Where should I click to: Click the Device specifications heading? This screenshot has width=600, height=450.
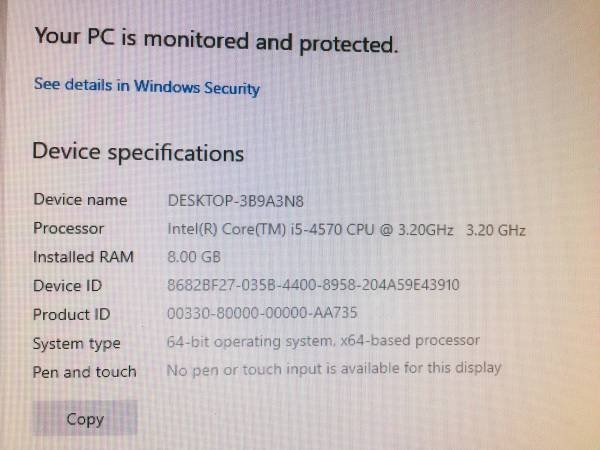pyautogui.click(x=138, y=152)
